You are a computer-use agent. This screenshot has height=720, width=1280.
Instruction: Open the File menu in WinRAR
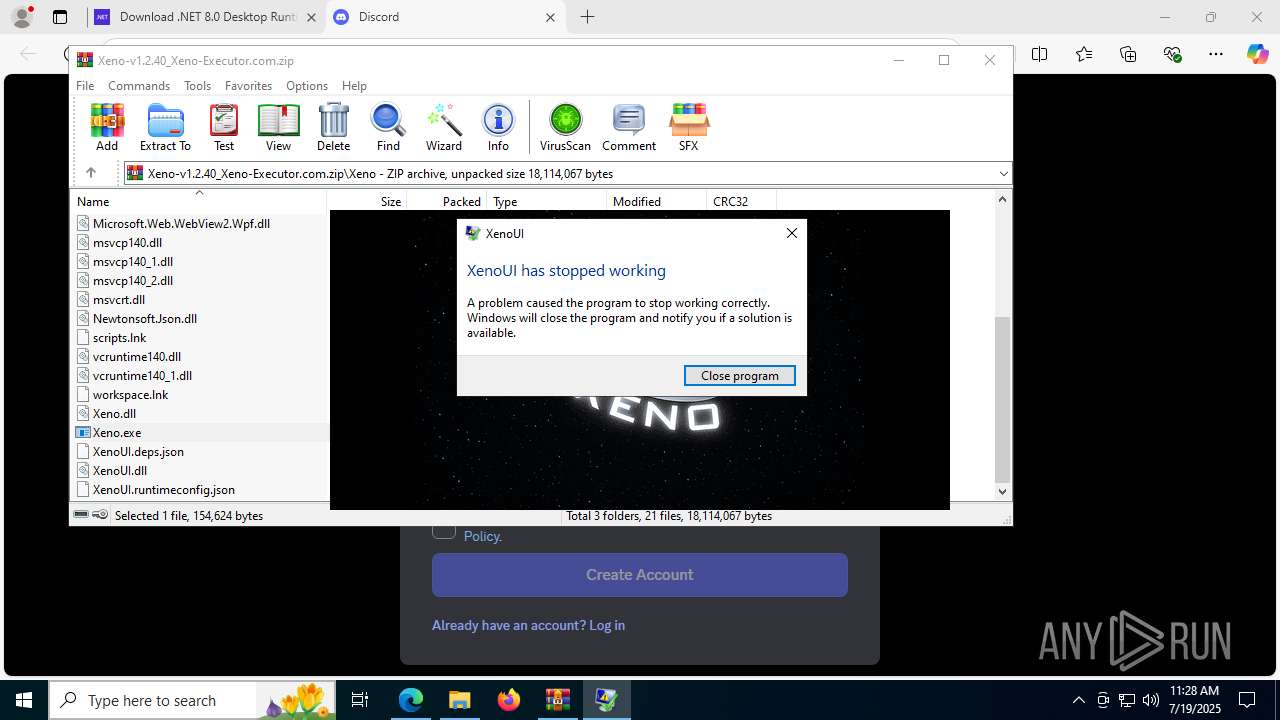85,86
